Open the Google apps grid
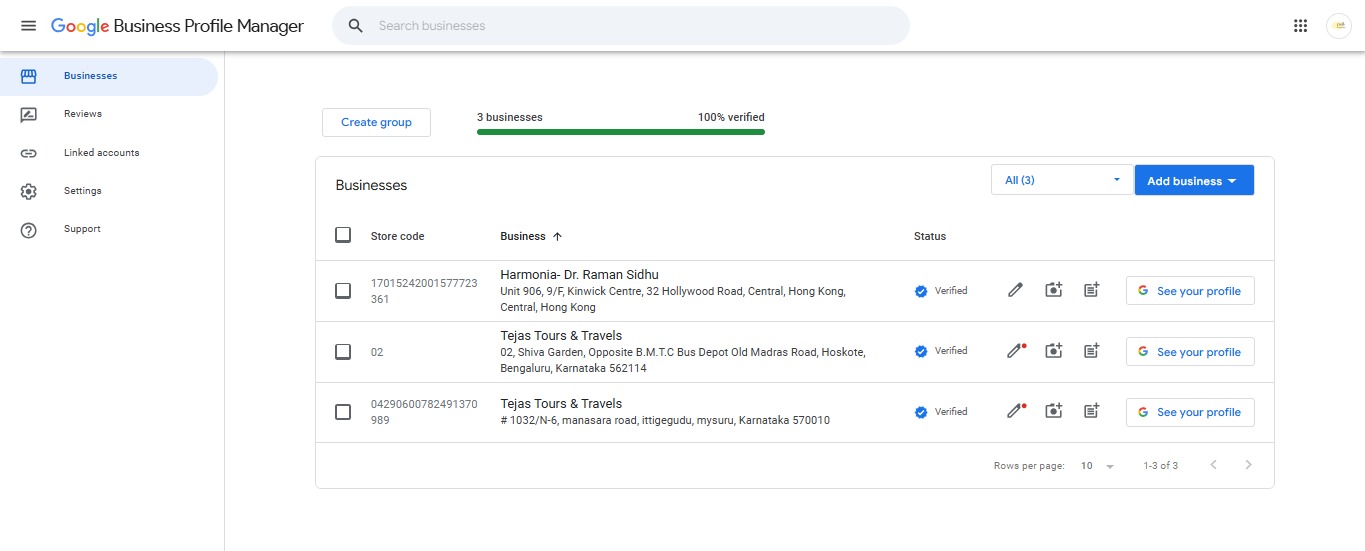This screenshot has height=551, width=1365. click(x=1300, y=26)
